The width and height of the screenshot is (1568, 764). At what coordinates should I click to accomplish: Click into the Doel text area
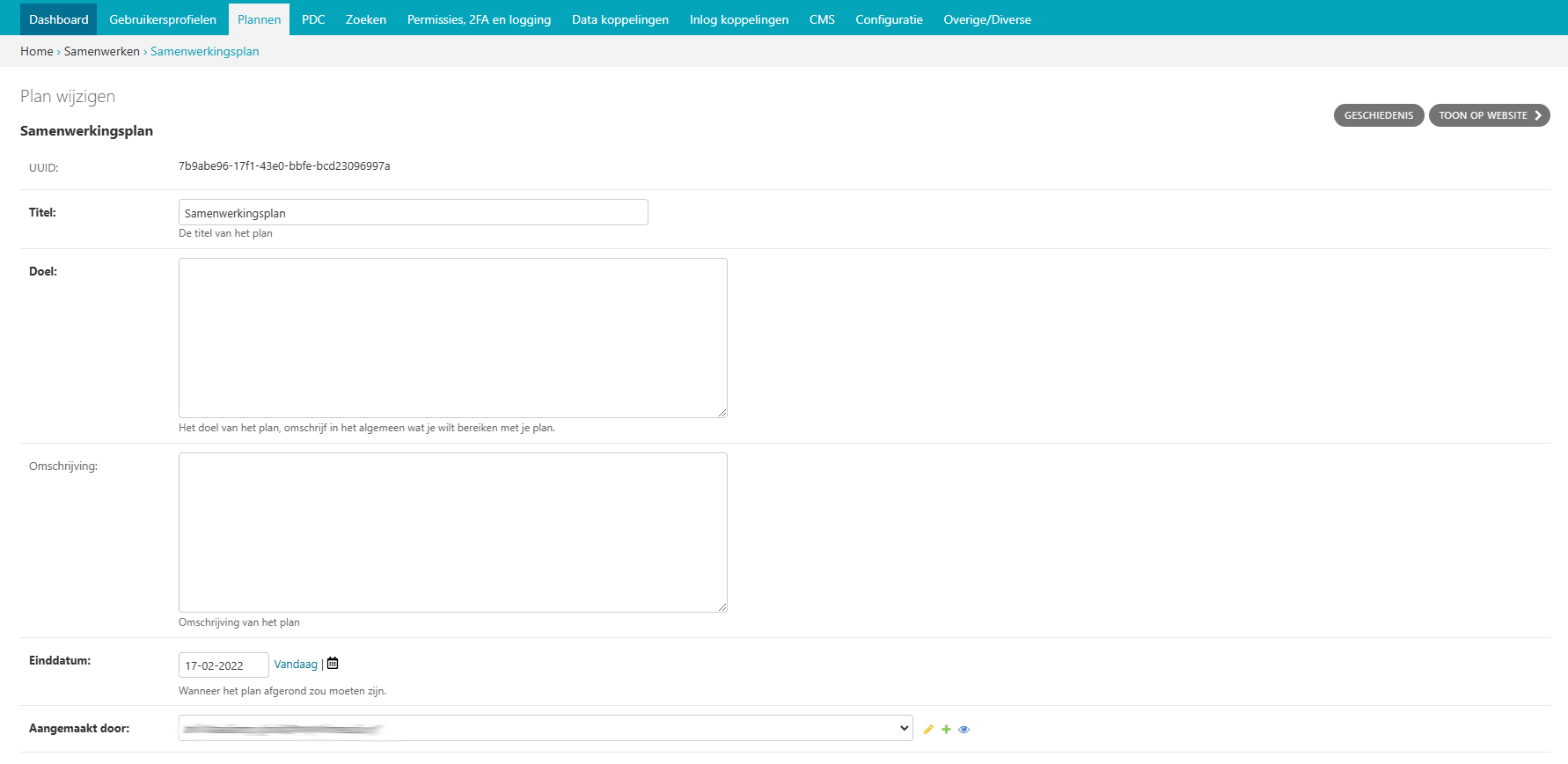[x=452, y=338]
